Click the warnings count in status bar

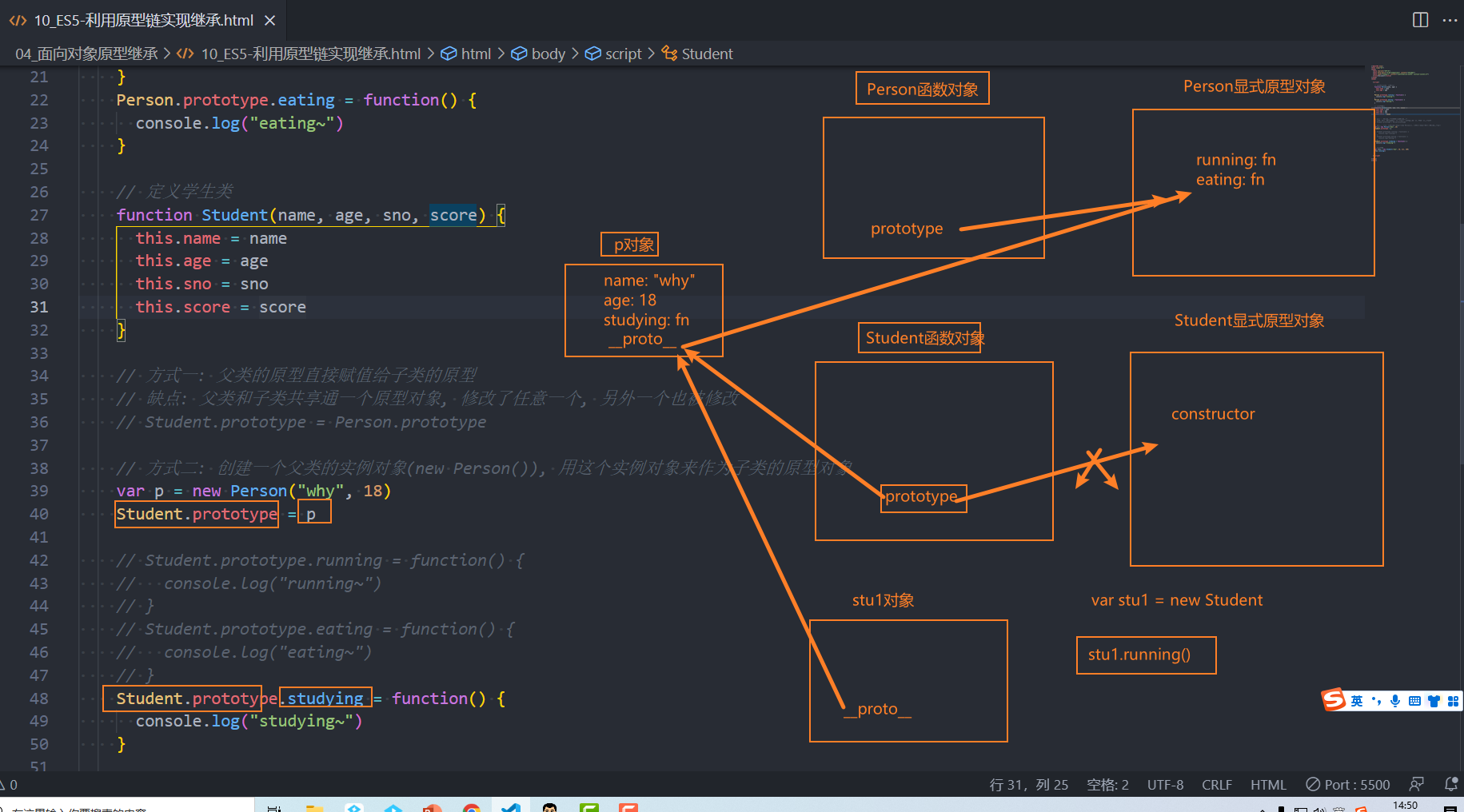coord(9,784)
